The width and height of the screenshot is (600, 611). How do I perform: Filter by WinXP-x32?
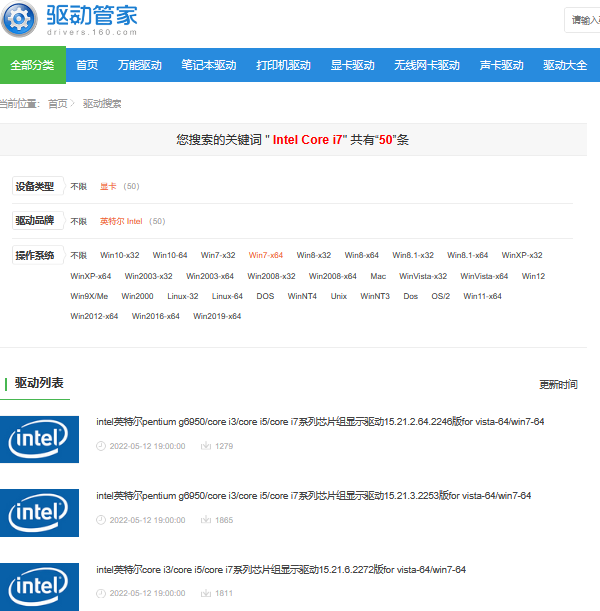click(x=522, y=255)
